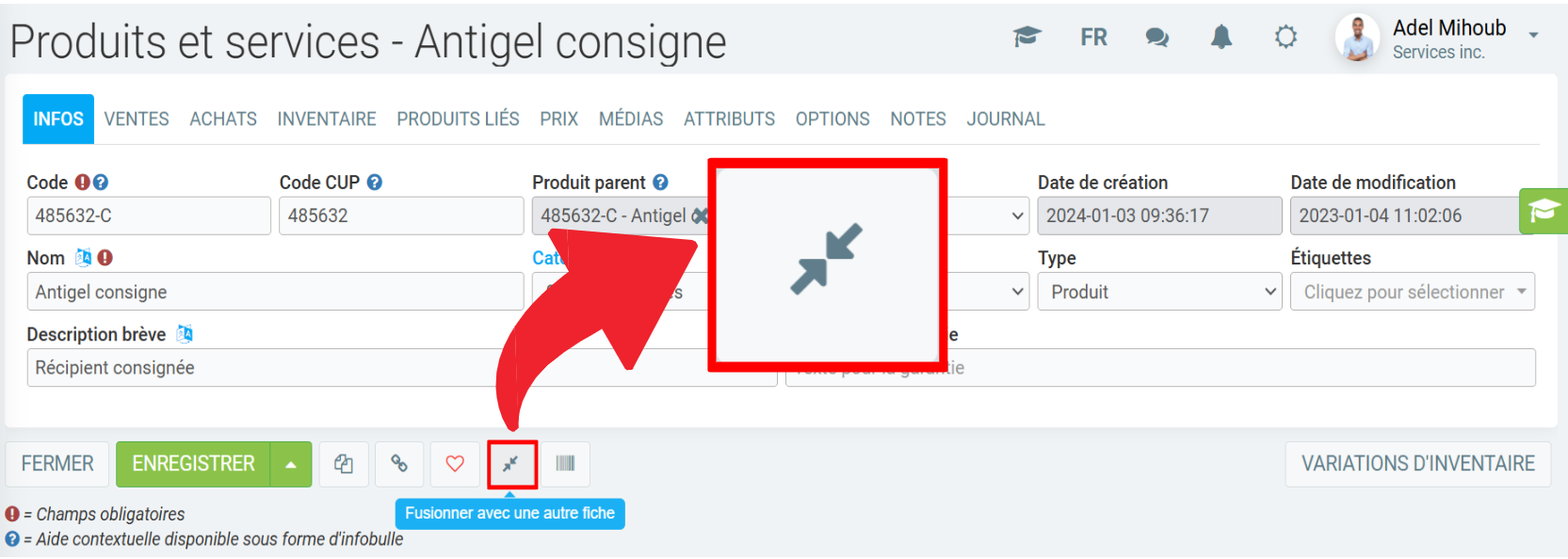Open the Étiquettes selection dropdown

tap(1412, 292)
